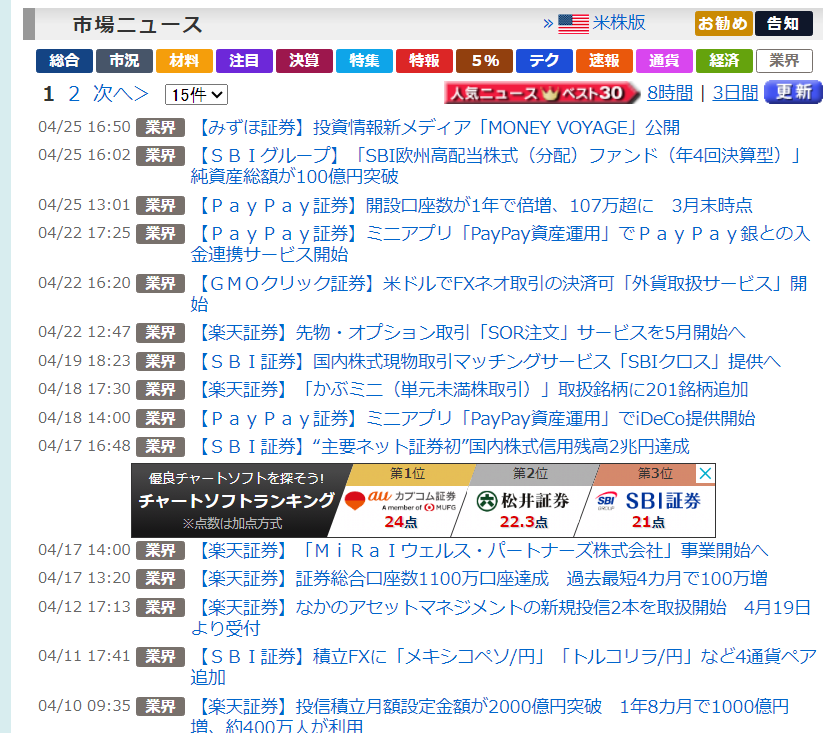
Task: Click the 告知 button
Action: pyautogui.click(x=783, y=24)
